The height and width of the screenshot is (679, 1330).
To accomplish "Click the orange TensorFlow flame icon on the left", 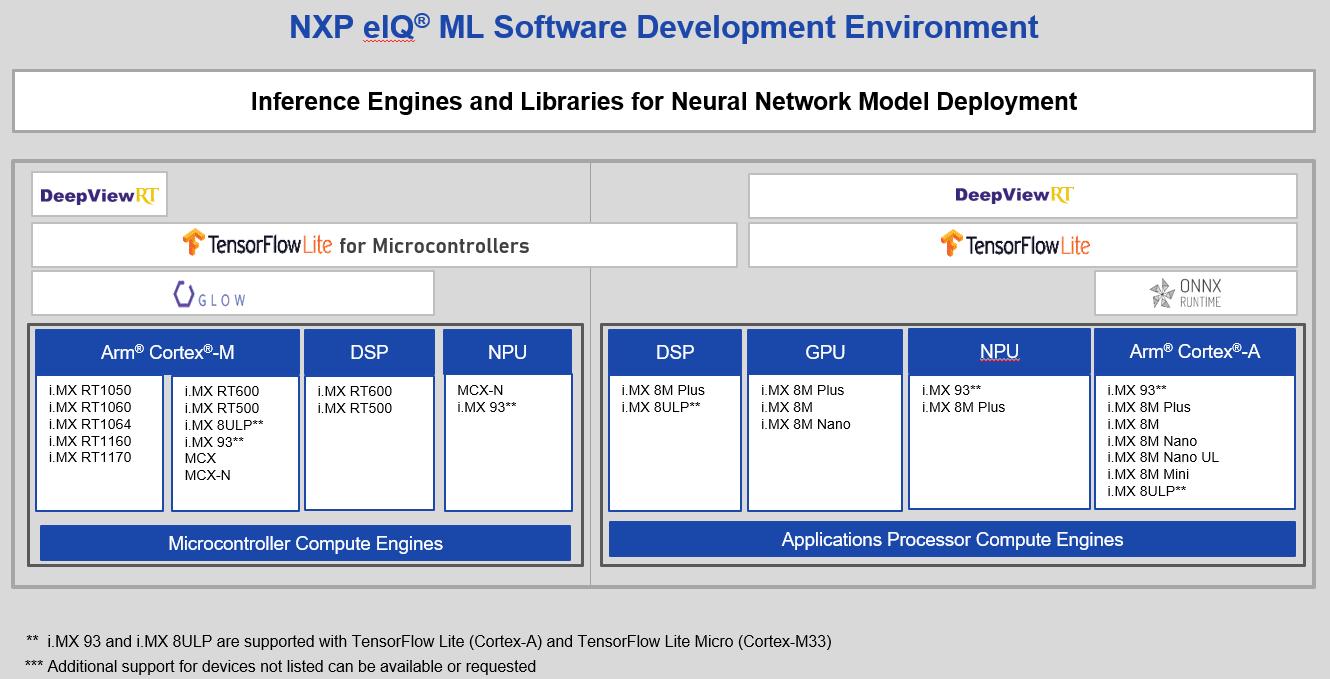I will point(191,242).
